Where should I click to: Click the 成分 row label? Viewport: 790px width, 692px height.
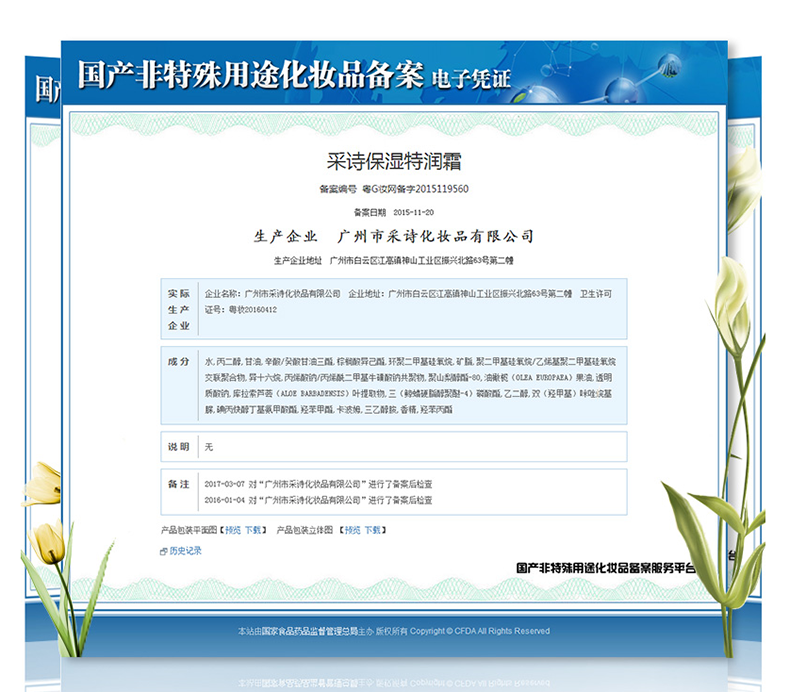(x=179, y=361)
